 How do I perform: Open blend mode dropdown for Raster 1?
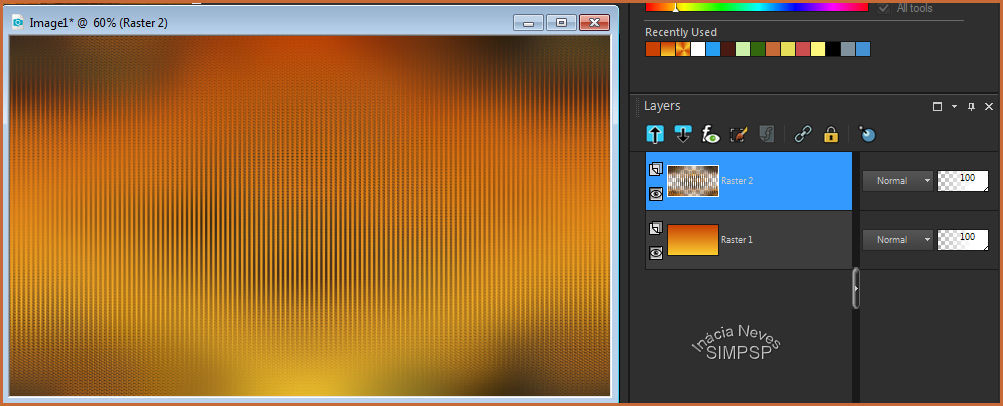[897, 240]
